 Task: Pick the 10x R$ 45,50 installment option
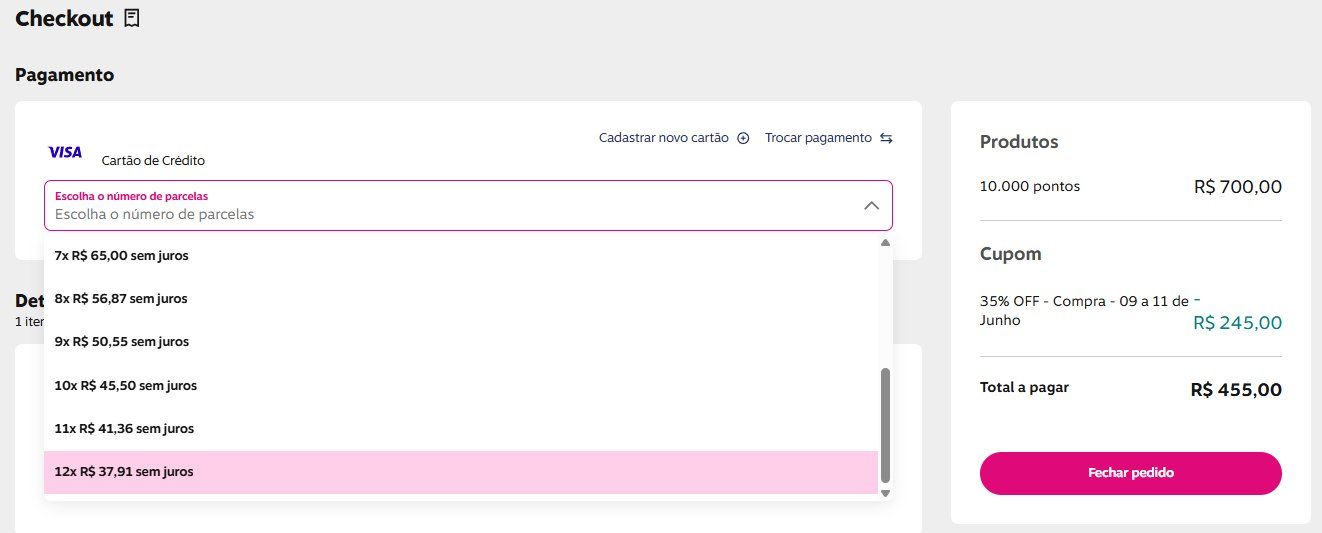pyautogui.click(x=126, y=386)
